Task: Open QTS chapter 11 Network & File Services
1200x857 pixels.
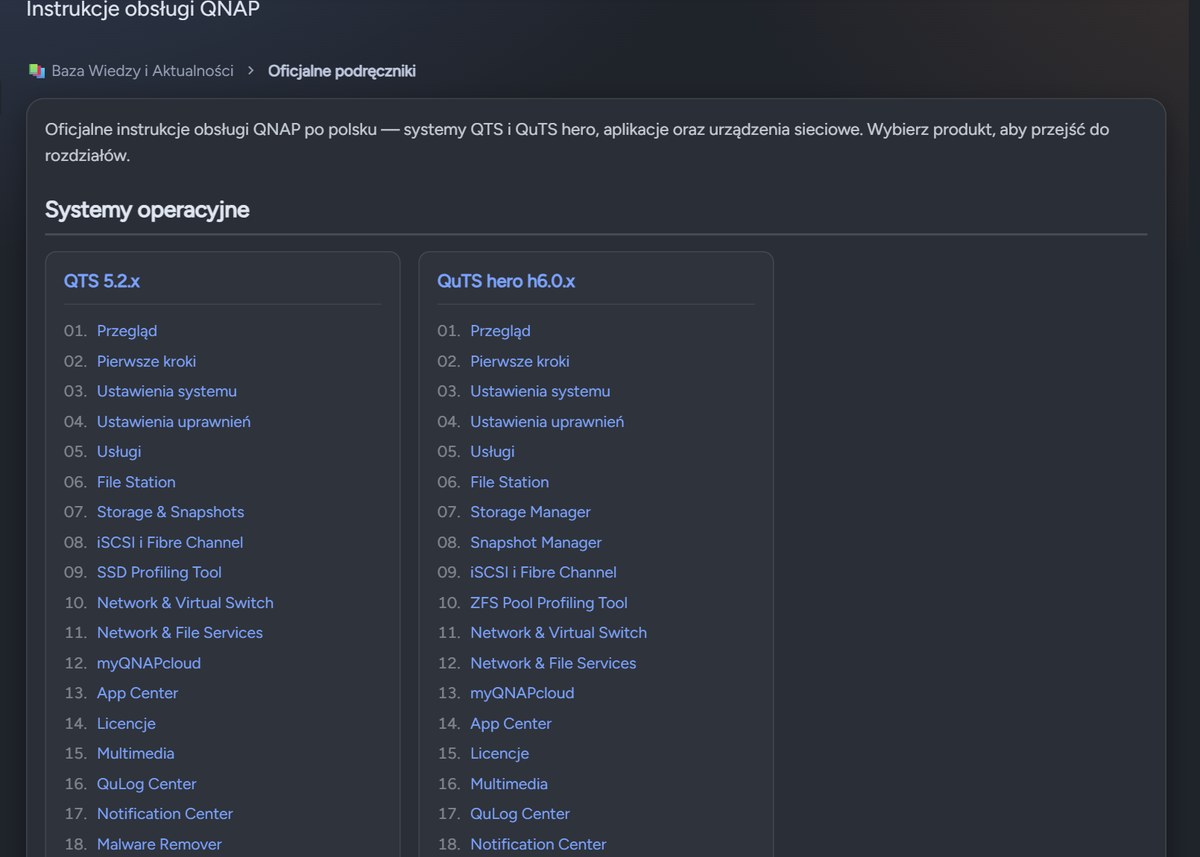Action: tap(180, 632)
